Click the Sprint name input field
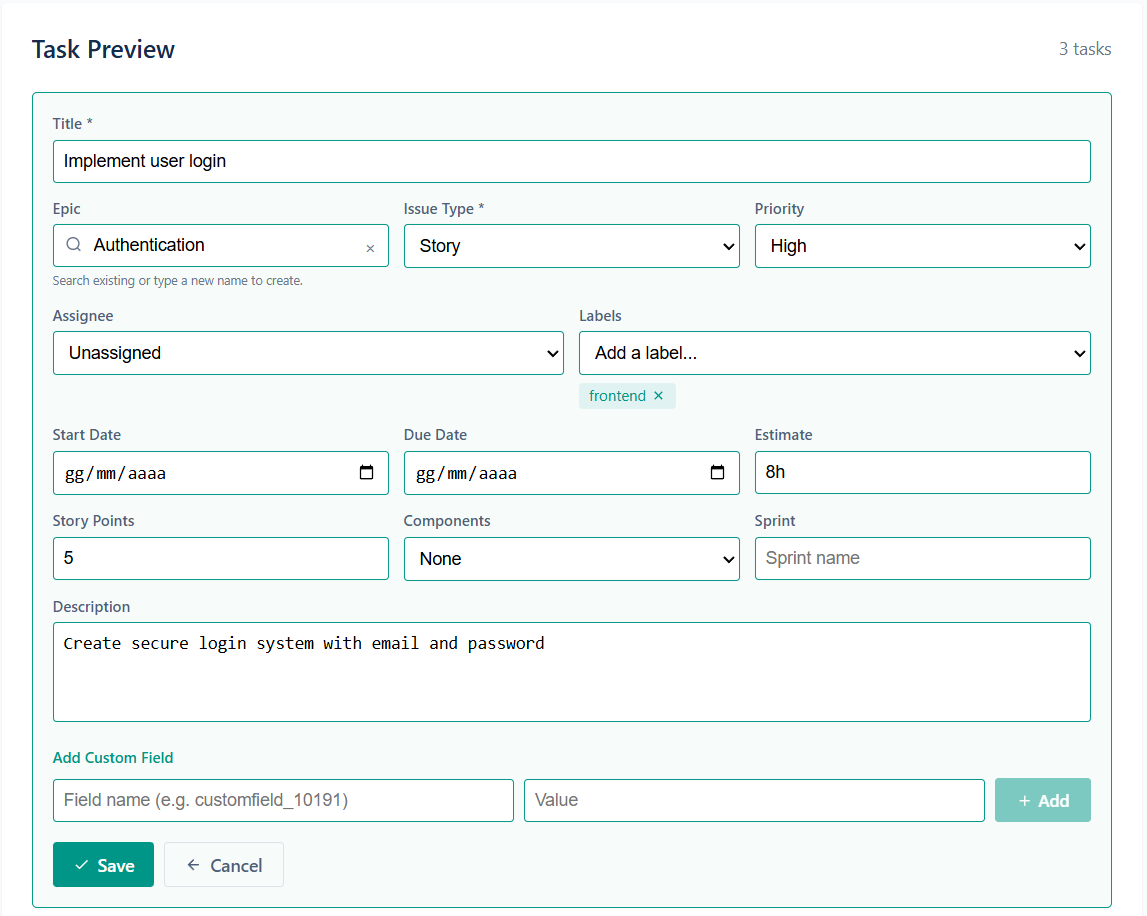Image resolution: width=1147 pixels, height=916 pixels. click(x=921, y=558)
